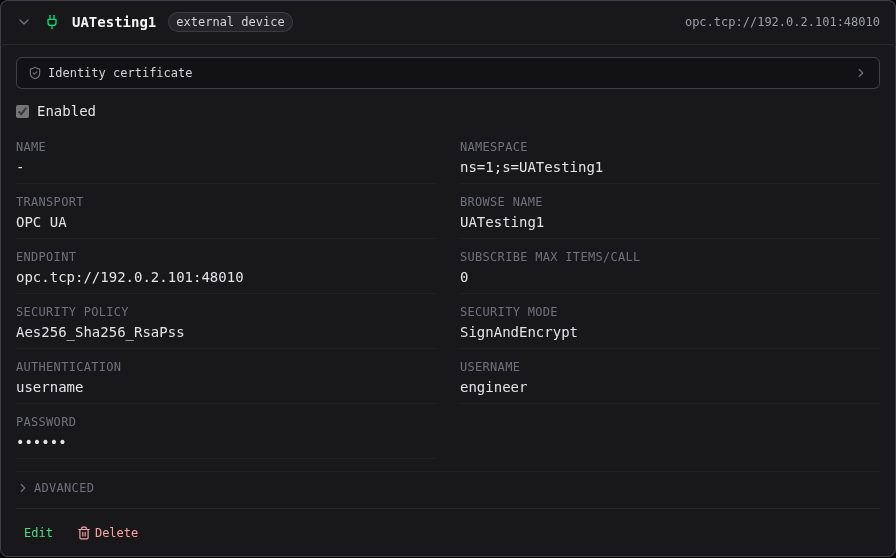This screenshot has width=896, height=558.
Task: Click the PASSWORD field label
Action: coord(46,422)
